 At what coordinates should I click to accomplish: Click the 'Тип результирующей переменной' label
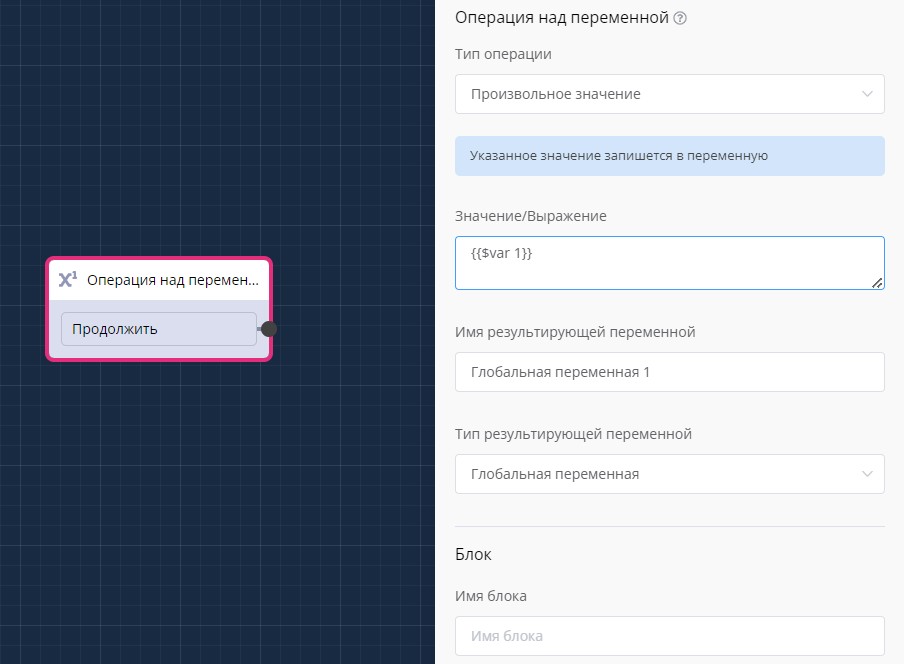pyautogui.click(x=573, y=434)
